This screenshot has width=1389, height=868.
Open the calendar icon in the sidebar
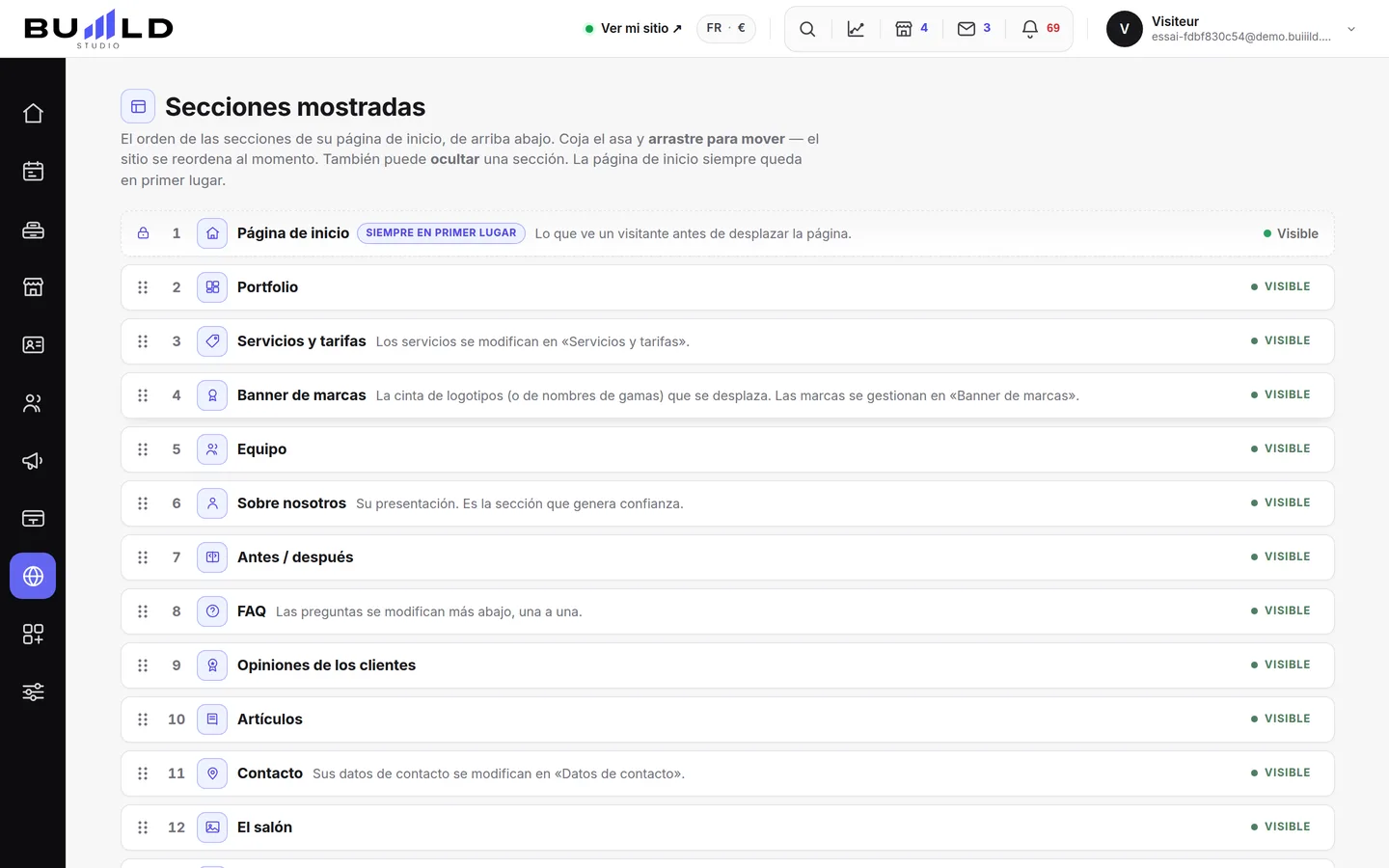click(x=33, y=171)
